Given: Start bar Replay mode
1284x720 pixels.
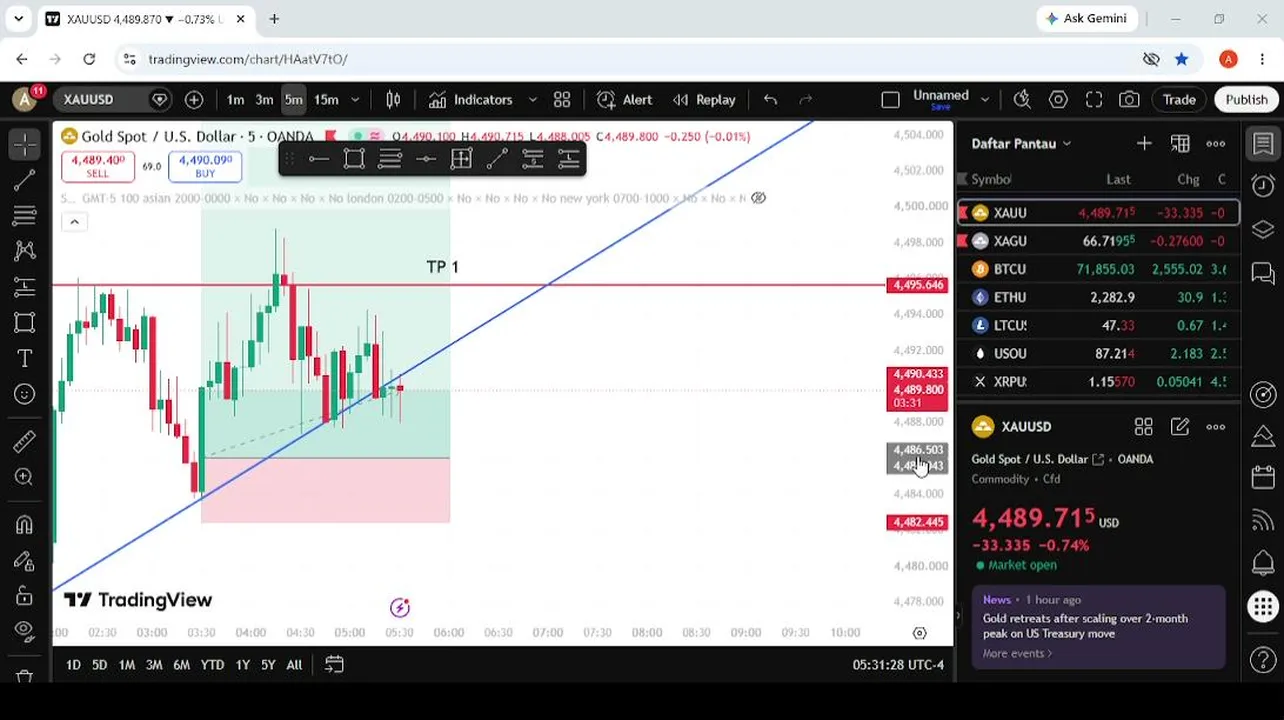Looking at the screenshot, I should click(x=704, y=99).
